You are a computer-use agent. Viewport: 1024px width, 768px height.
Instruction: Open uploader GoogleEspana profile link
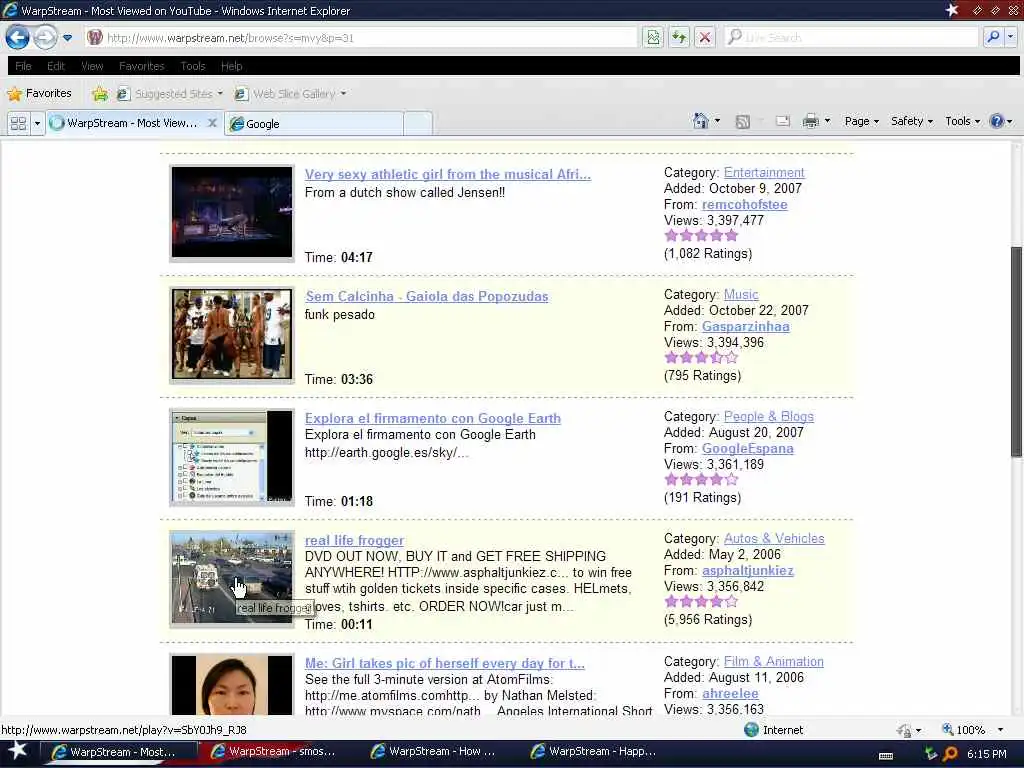click(748, 449)
